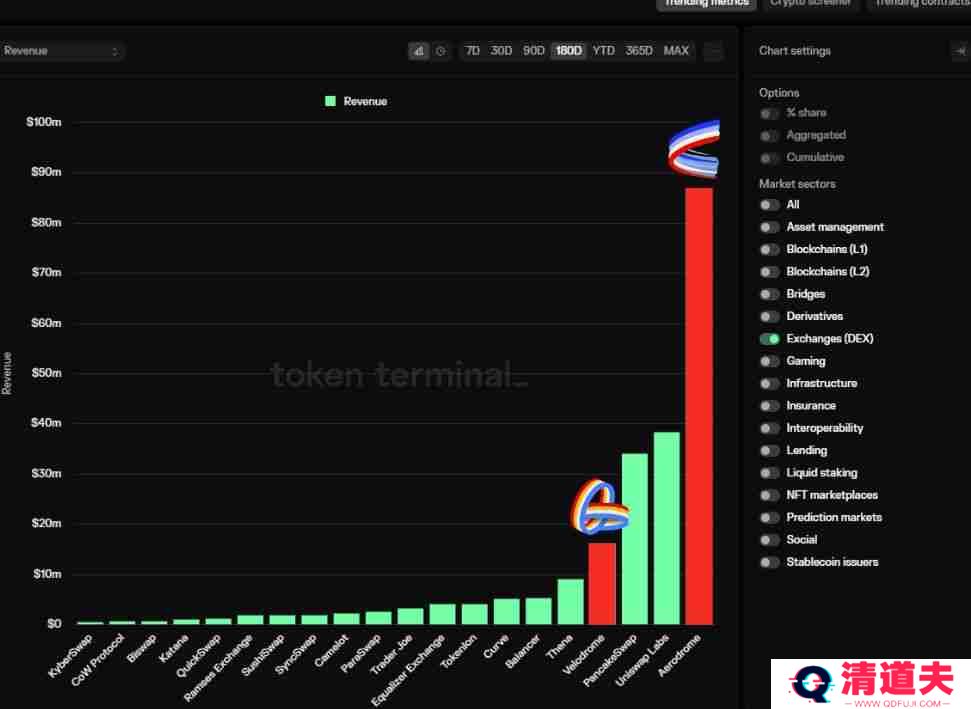971x709 pixels.
Task: Click the Uniswap Labs revenue bar
Action: (x=667, y=528)
